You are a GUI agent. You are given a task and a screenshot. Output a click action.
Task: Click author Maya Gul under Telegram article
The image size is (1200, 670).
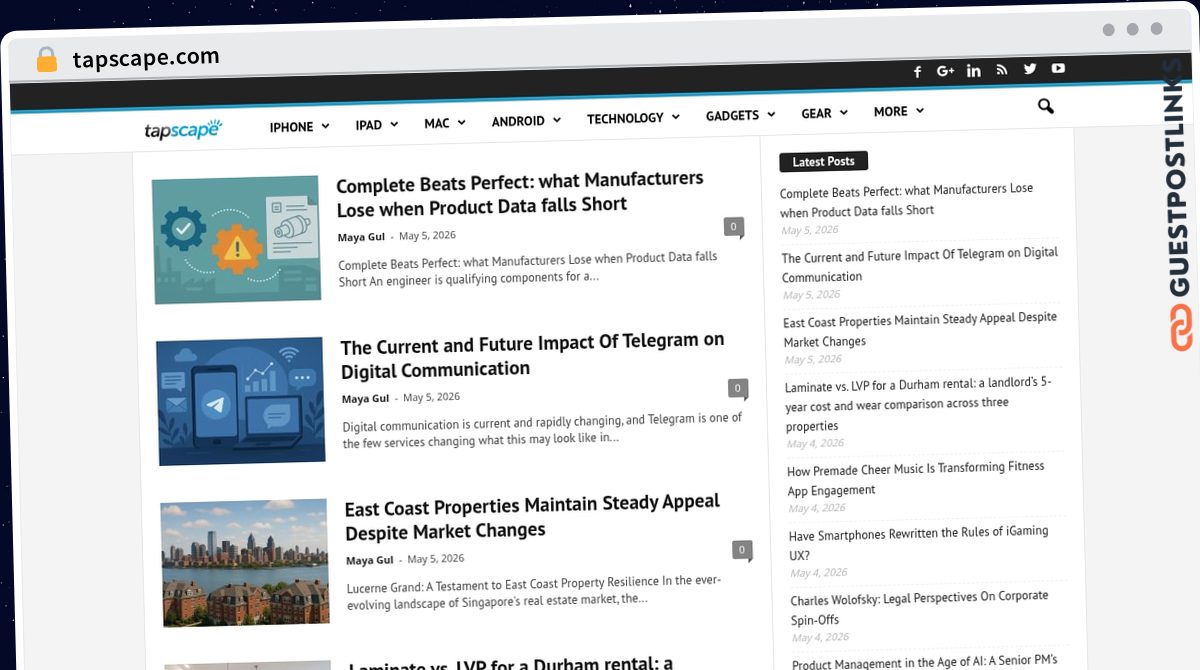tap(366, 398)
